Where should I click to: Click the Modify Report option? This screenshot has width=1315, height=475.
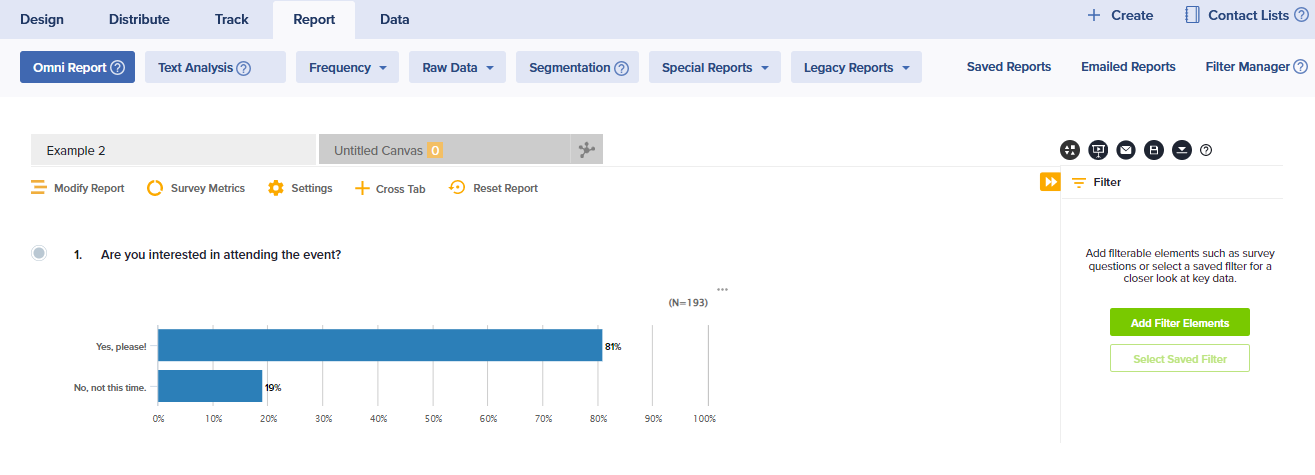[x=78, y=188]
